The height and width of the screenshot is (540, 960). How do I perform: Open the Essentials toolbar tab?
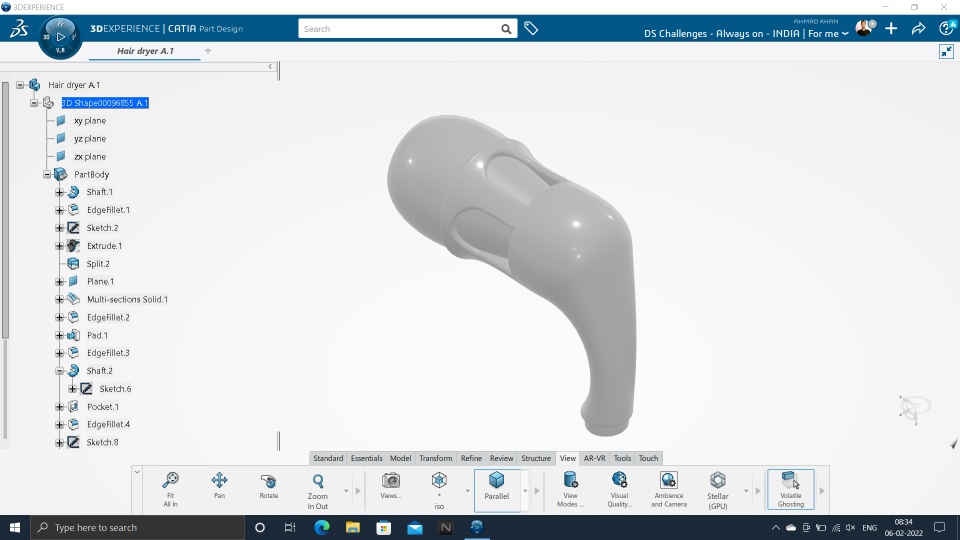click(x=366, y=458)
